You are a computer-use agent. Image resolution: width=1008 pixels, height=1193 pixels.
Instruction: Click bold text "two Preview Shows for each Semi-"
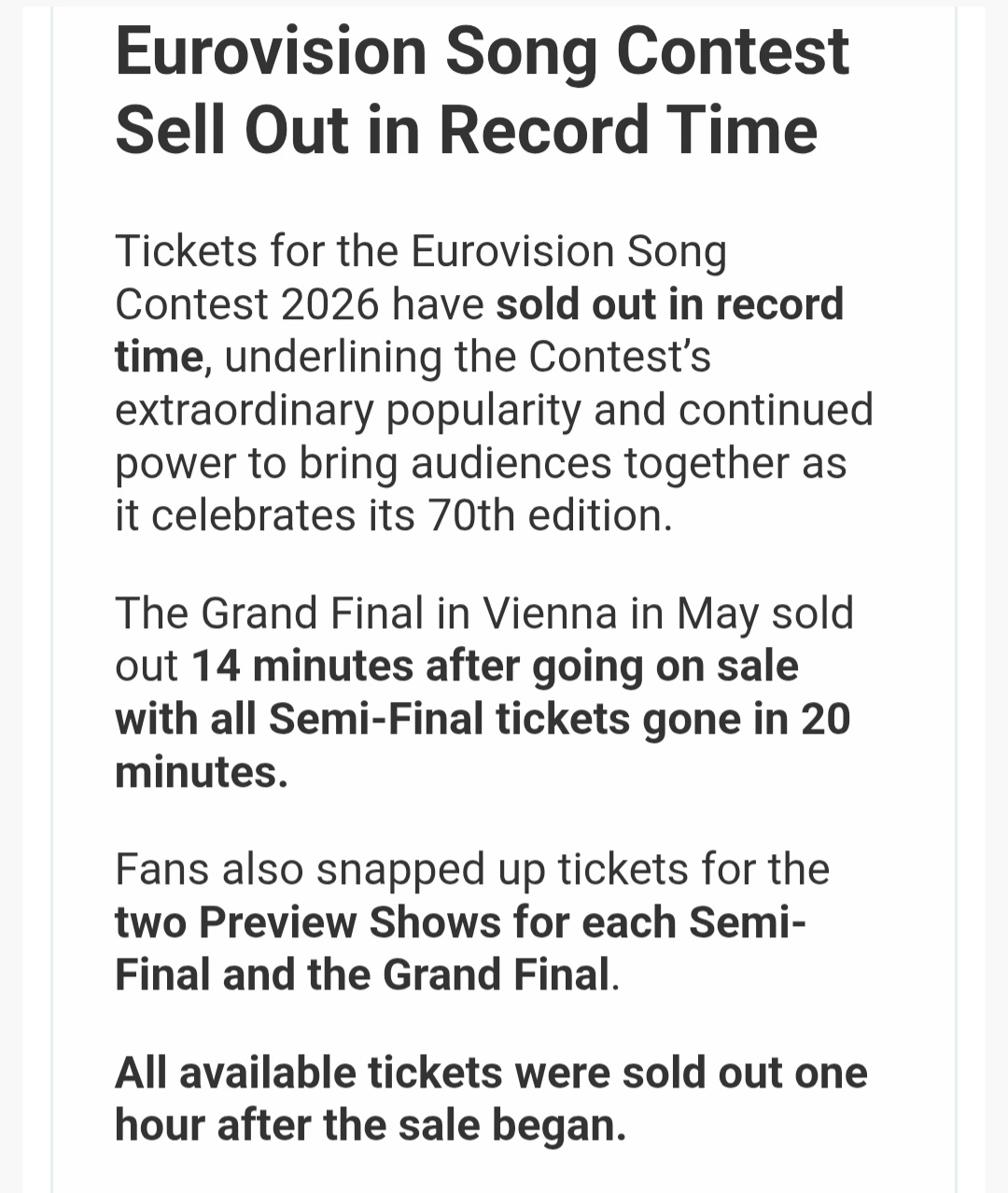click(x=460, y=922)
